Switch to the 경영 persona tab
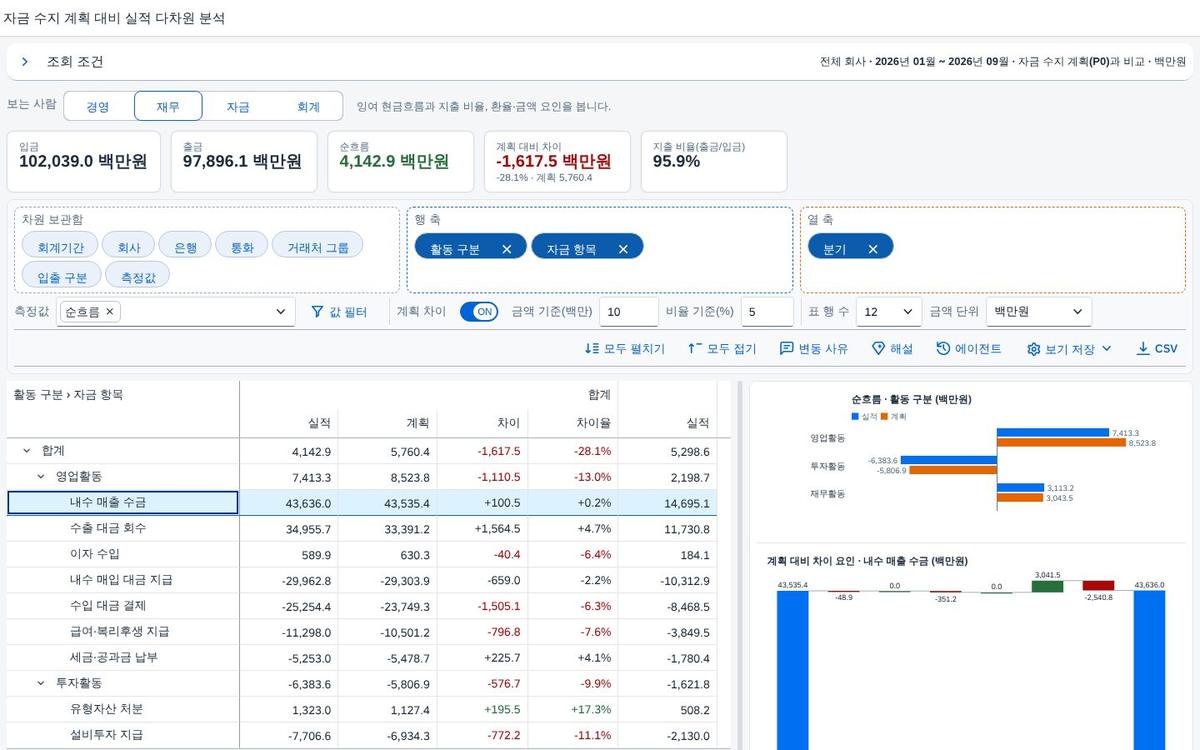This screenshot has width=1200, height=750. pyautogui.click(x=98, y=106)
